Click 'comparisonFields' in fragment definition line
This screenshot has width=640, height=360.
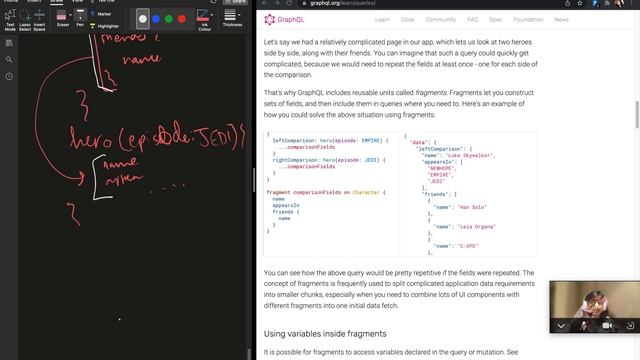(316, 192)
